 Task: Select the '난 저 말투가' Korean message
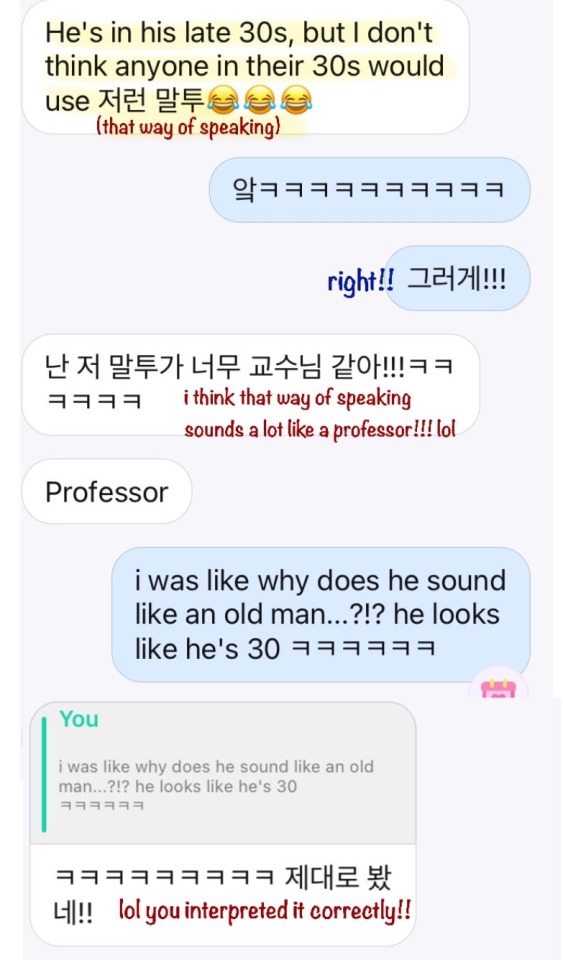point(250,384)
